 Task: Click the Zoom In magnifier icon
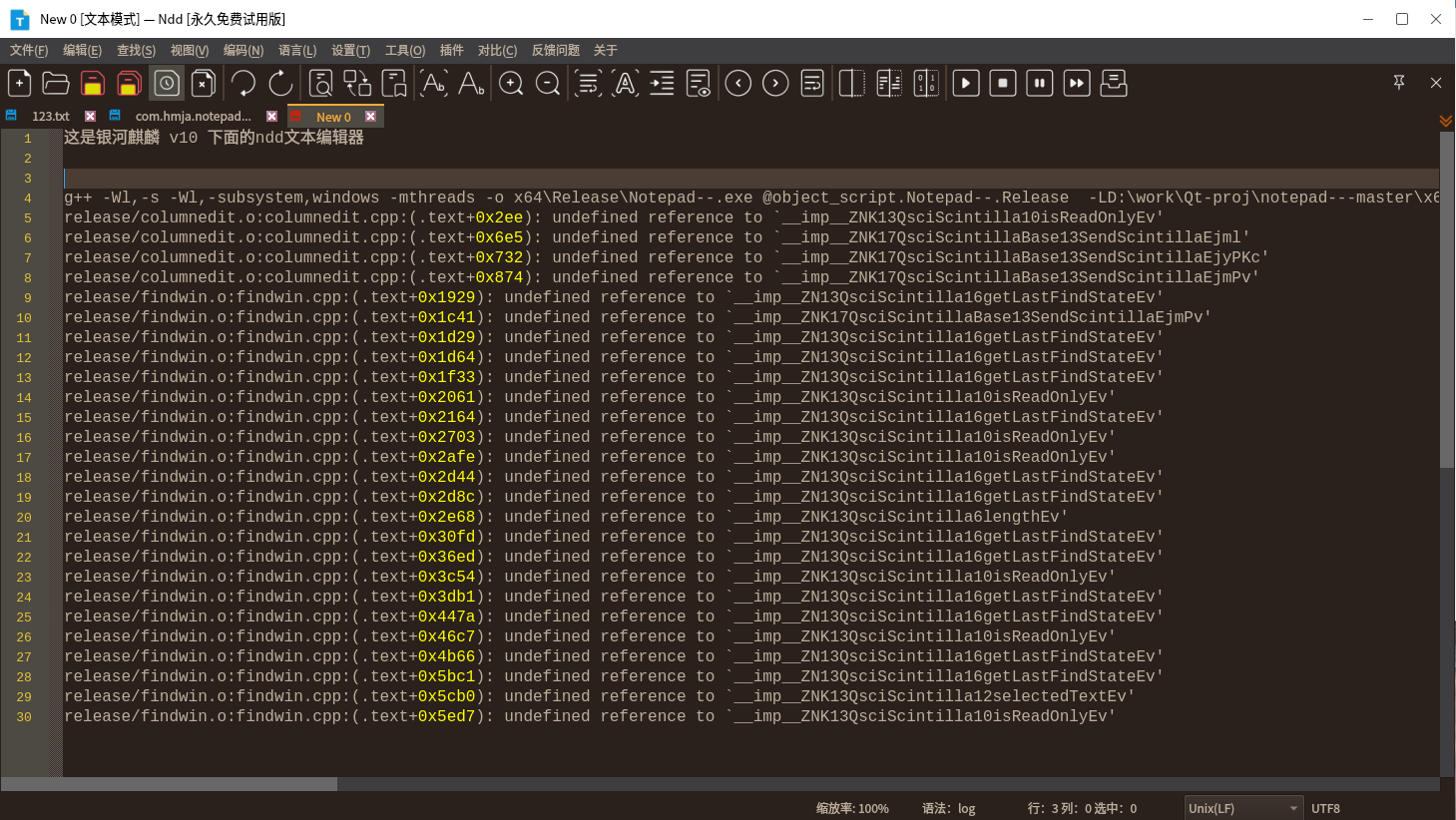[x=511, y=84]
